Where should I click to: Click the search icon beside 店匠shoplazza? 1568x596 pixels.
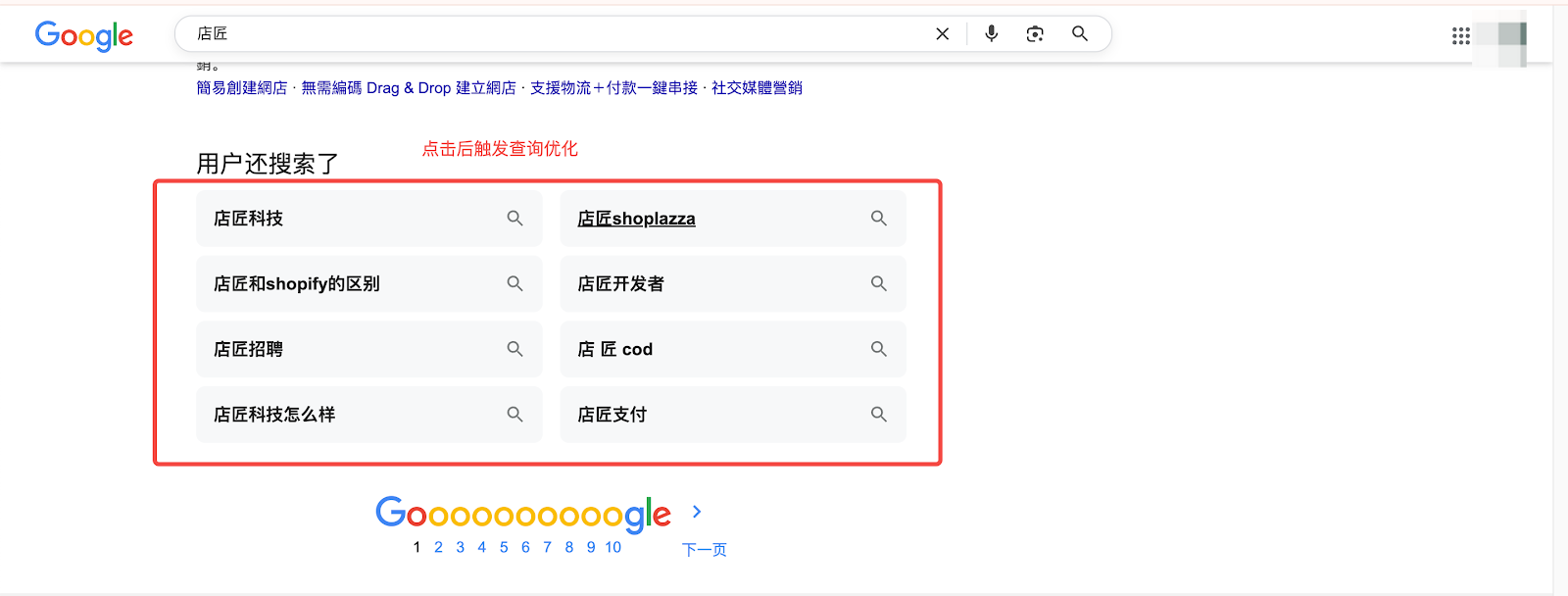pos(879,219)
